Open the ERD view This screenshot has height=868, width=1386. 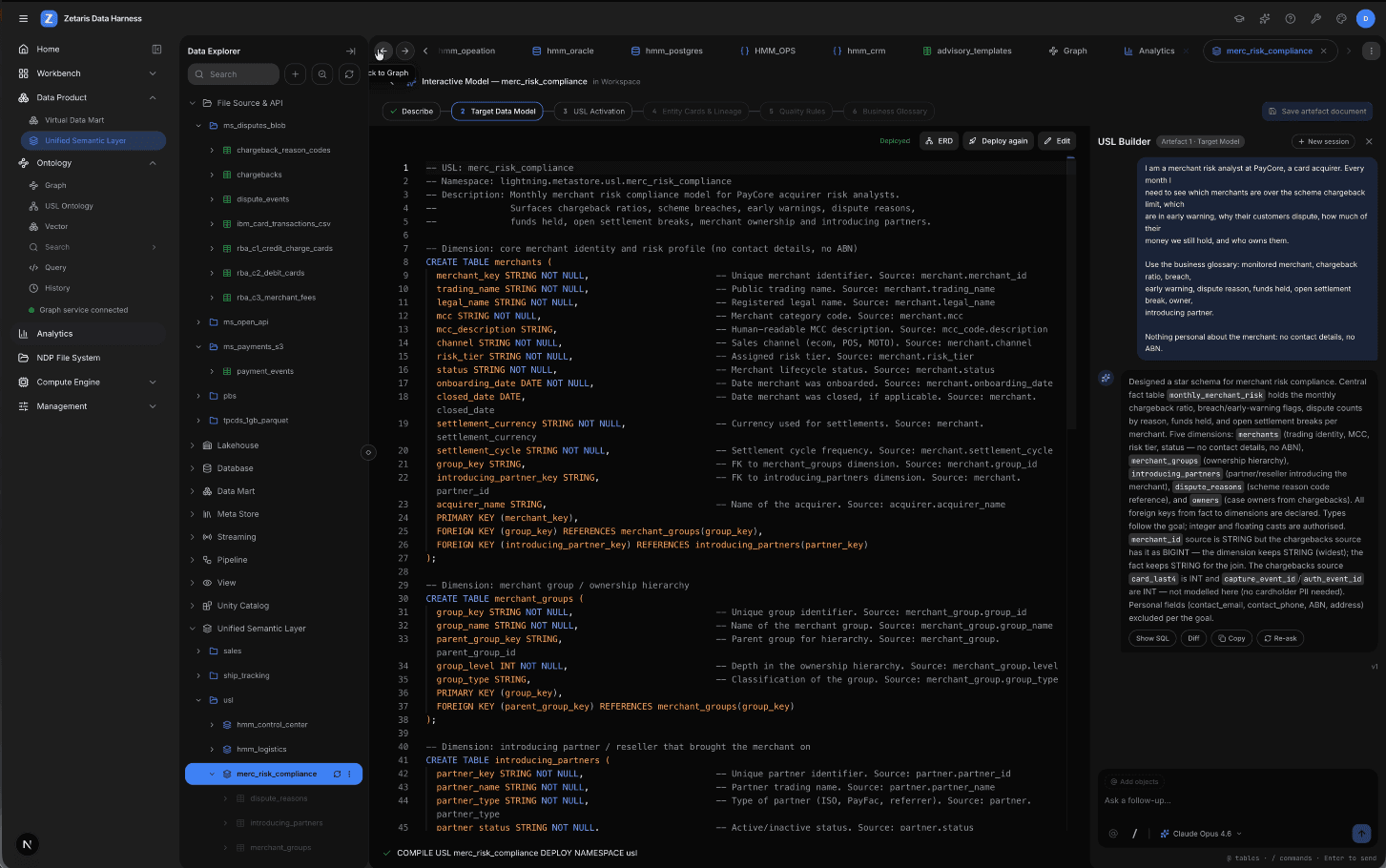click(x=940, y=140)
